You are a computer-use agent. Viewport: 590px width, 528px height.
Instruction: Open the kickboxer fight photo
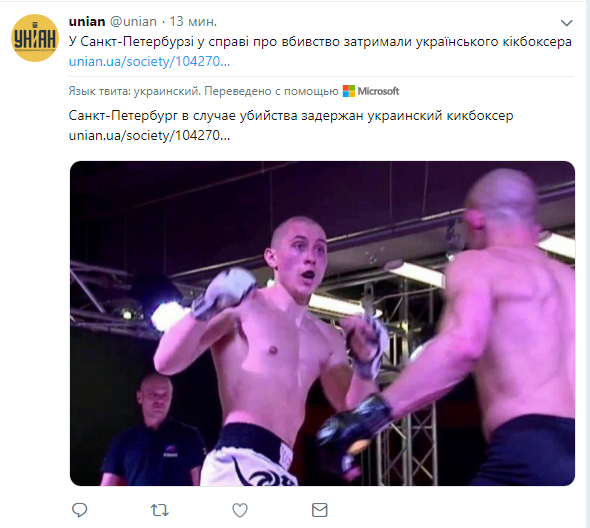[x=322, y=323]
